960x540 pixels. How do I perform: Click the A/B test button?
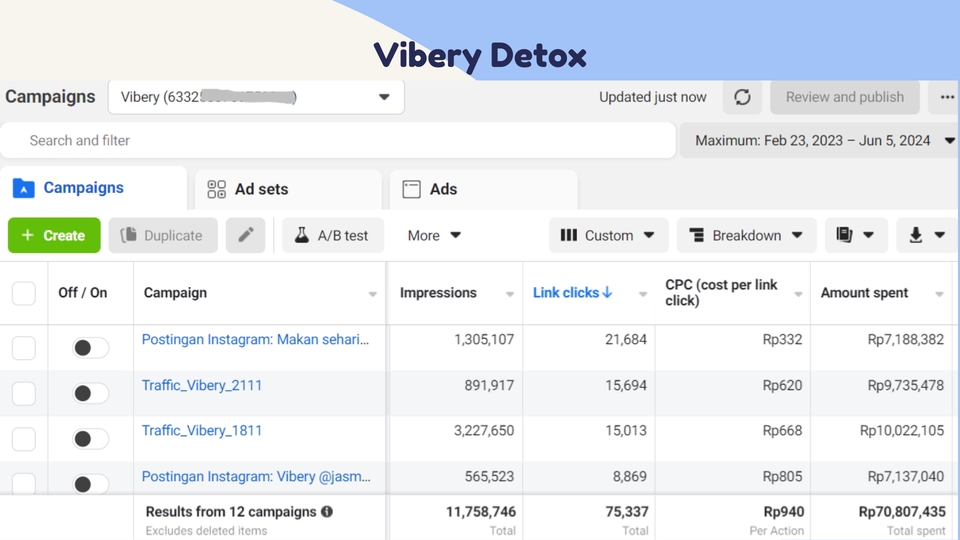[332, 235]
